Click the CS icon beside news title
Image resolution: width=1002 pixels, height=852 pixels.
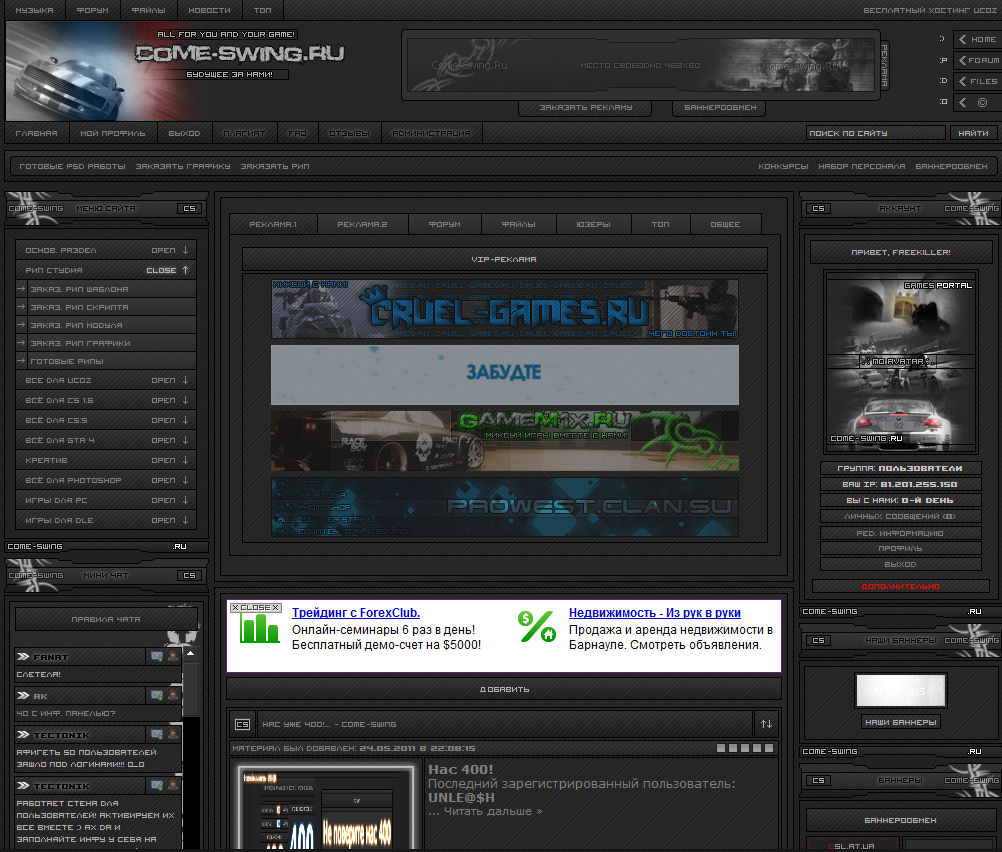pos(242,724)
